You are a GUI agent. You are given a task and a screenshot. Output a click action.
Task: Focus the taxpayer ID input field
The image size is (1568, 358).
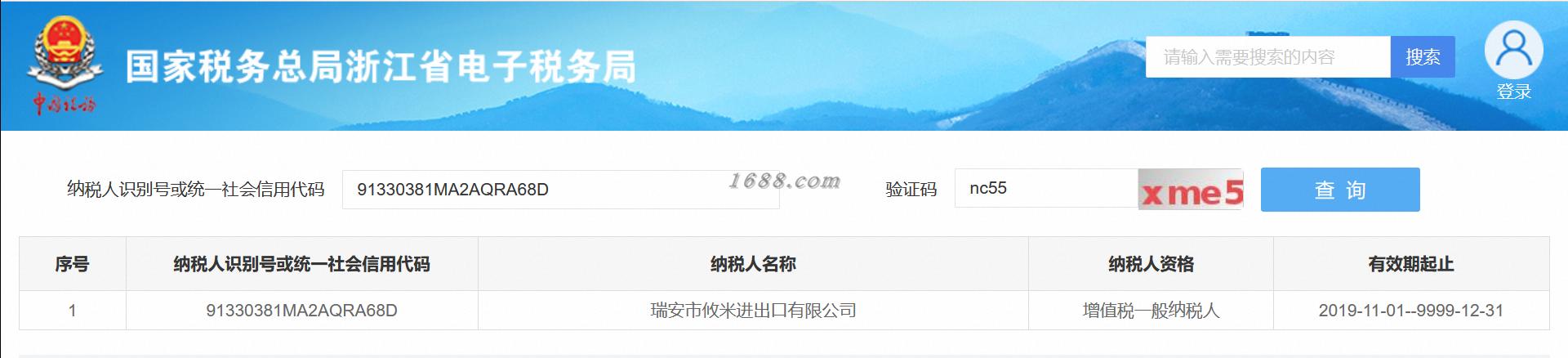tap(560, 190)
